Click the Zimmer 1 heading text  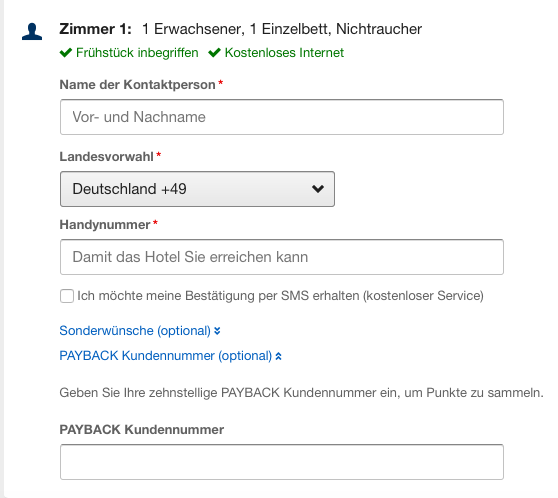click(95, 29)
